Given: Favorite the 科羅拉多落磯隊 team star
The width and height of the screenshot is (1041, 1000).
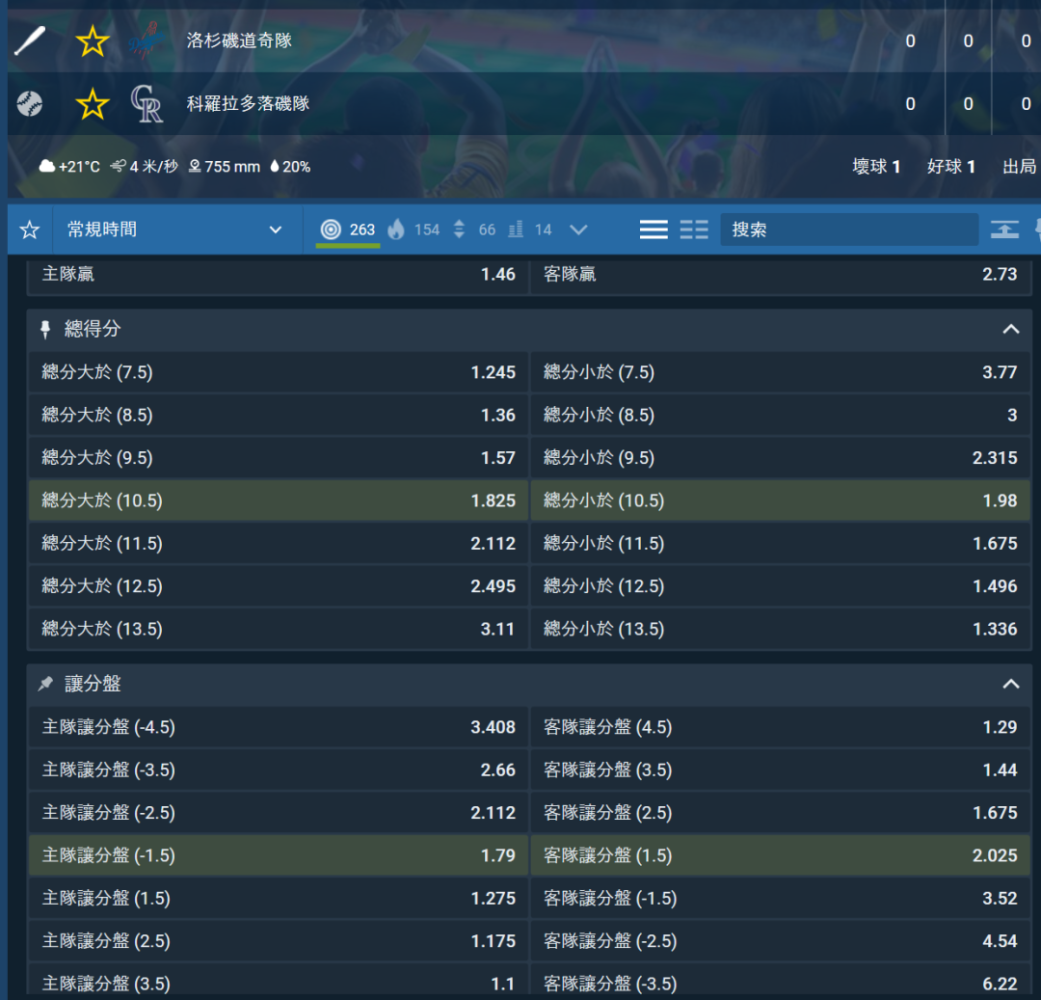Looking at the screenshot, I should point(92,104).
